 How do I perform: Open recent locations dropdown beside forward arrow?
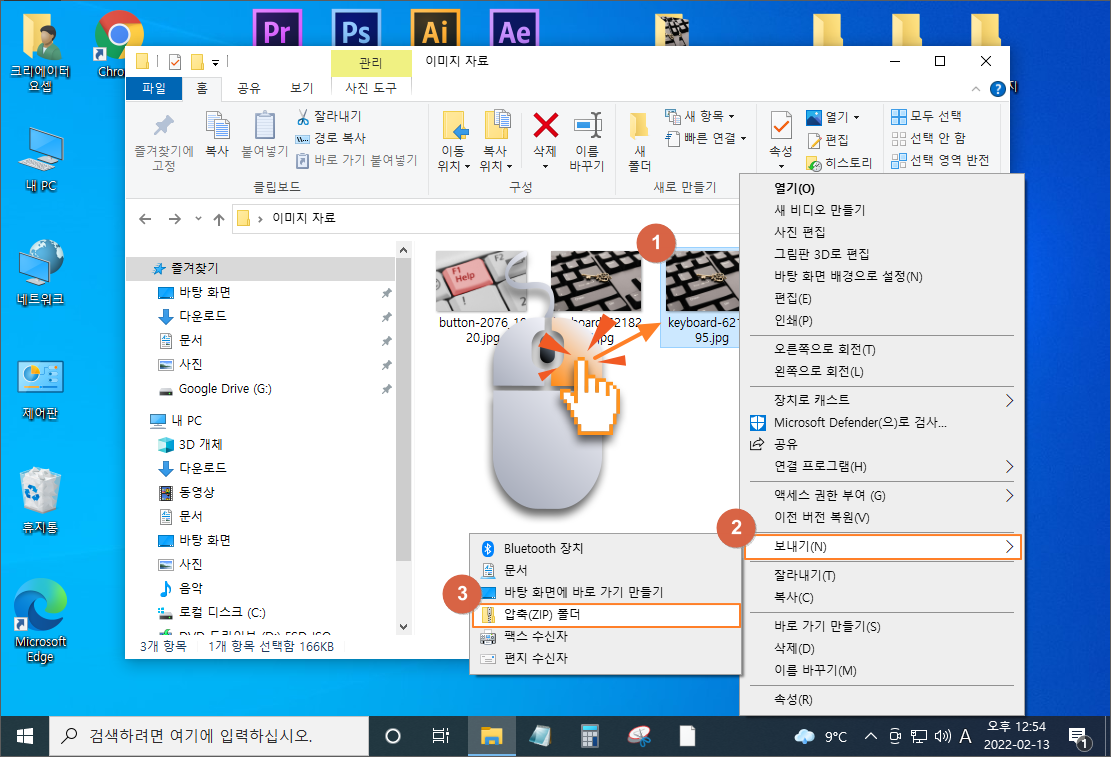coord(198,218)
